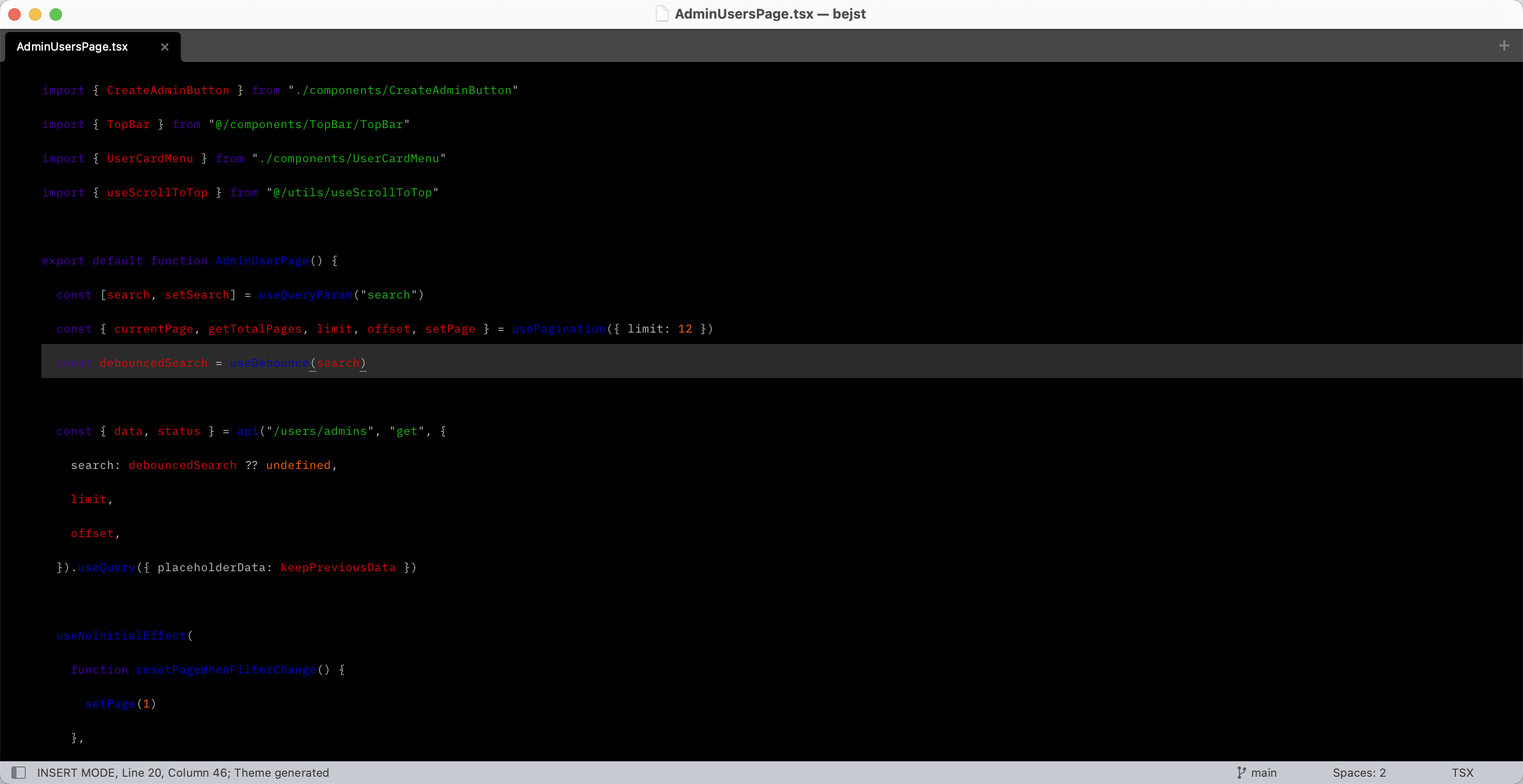Click on useQueryParam call
This screenshot has width=1523, height=784.
pyautogui.click(x=306, y=294)
